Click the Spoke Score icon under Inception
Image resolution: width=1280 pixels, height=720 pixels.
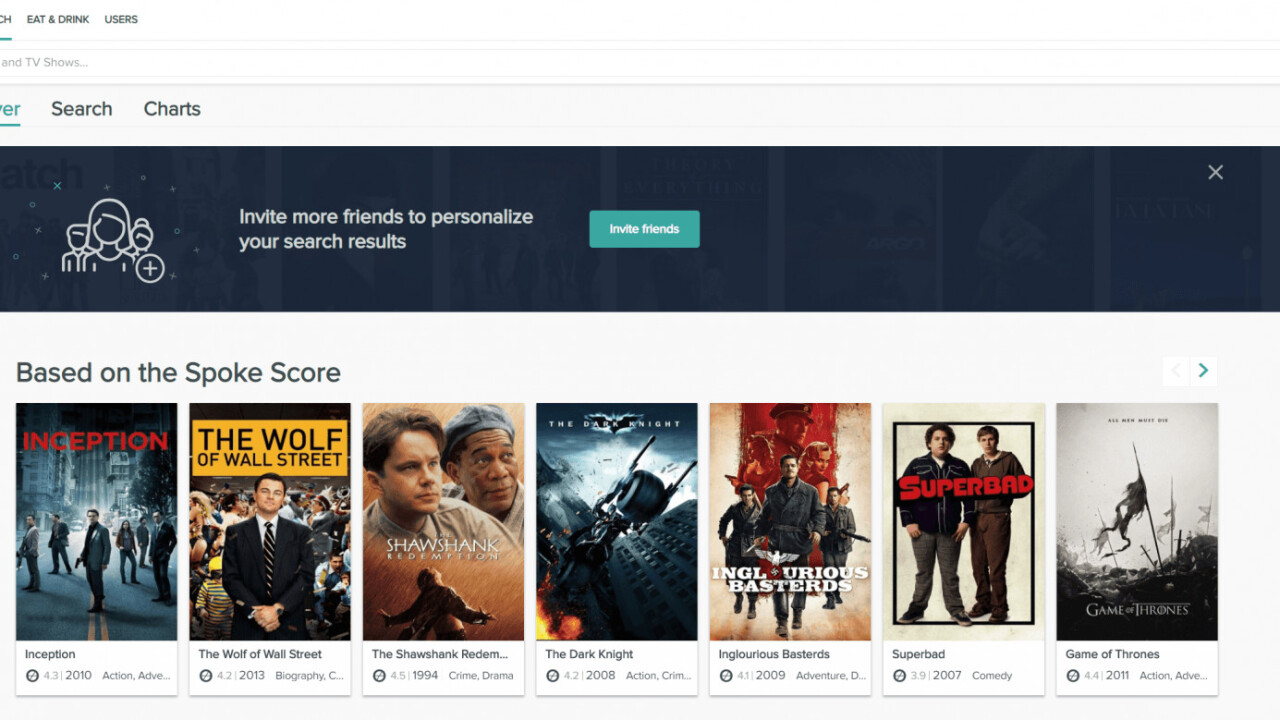click(x=32, y=676)
